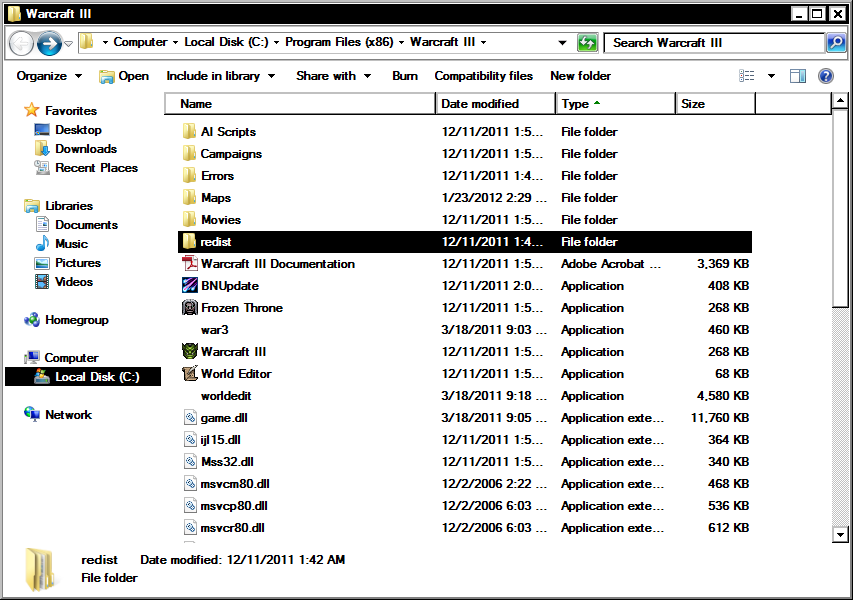Click the Forward navigation arrow
The height and width of the screenshot is (600, 853).
coord(49,43)
